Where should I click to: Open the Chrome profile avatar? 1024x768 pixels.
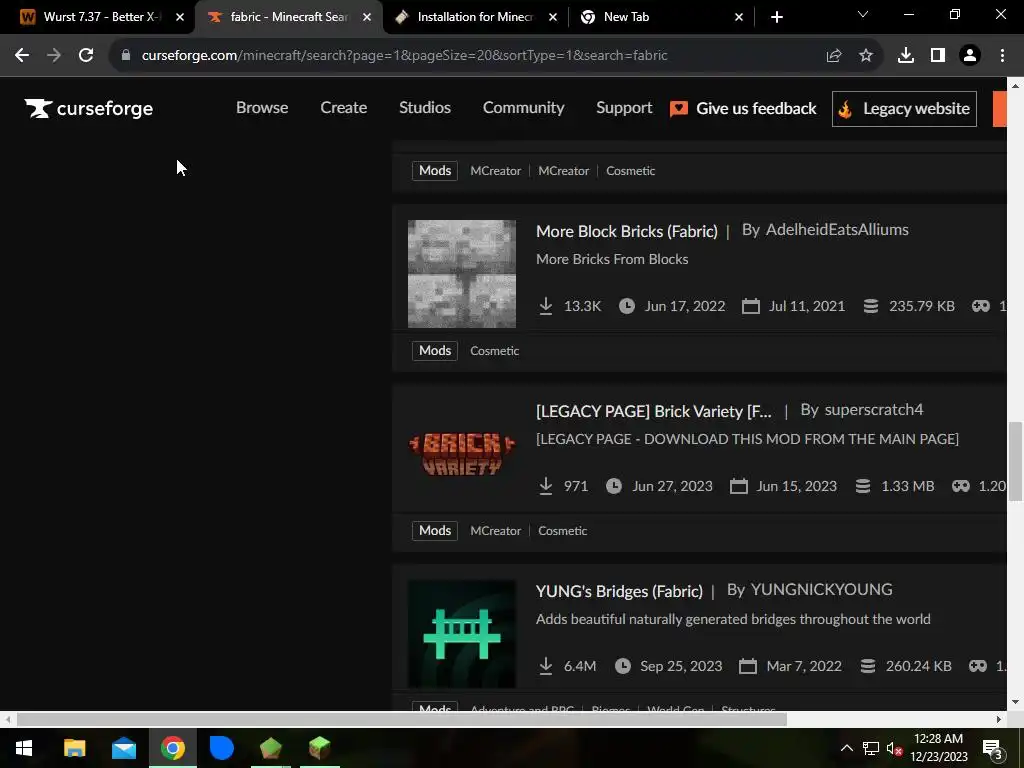[x=970, y=56]
